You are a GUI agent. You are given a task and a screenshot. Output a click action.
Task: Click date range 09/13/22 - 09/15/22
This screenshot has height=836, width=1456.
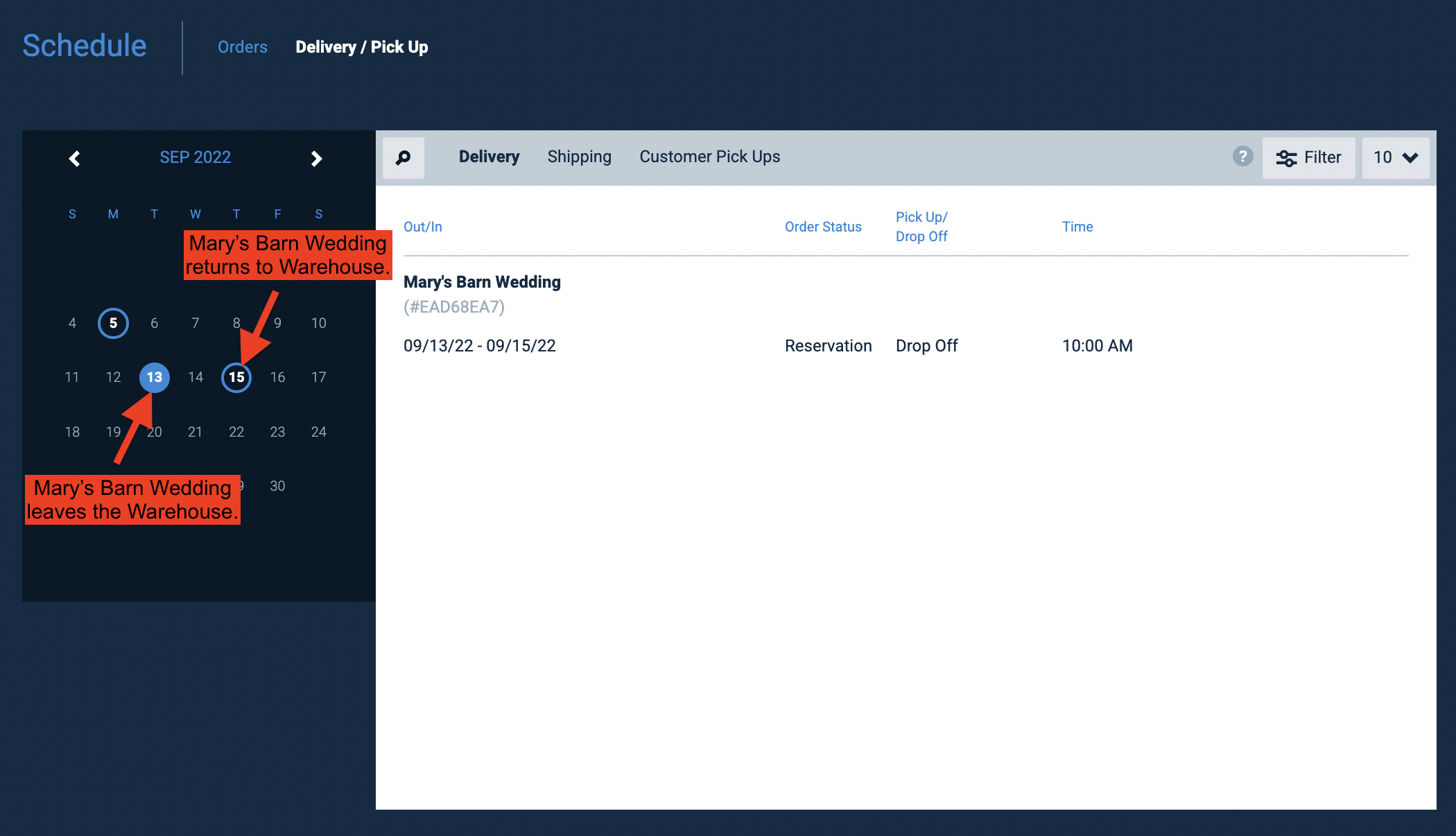(x=480, y=346)
